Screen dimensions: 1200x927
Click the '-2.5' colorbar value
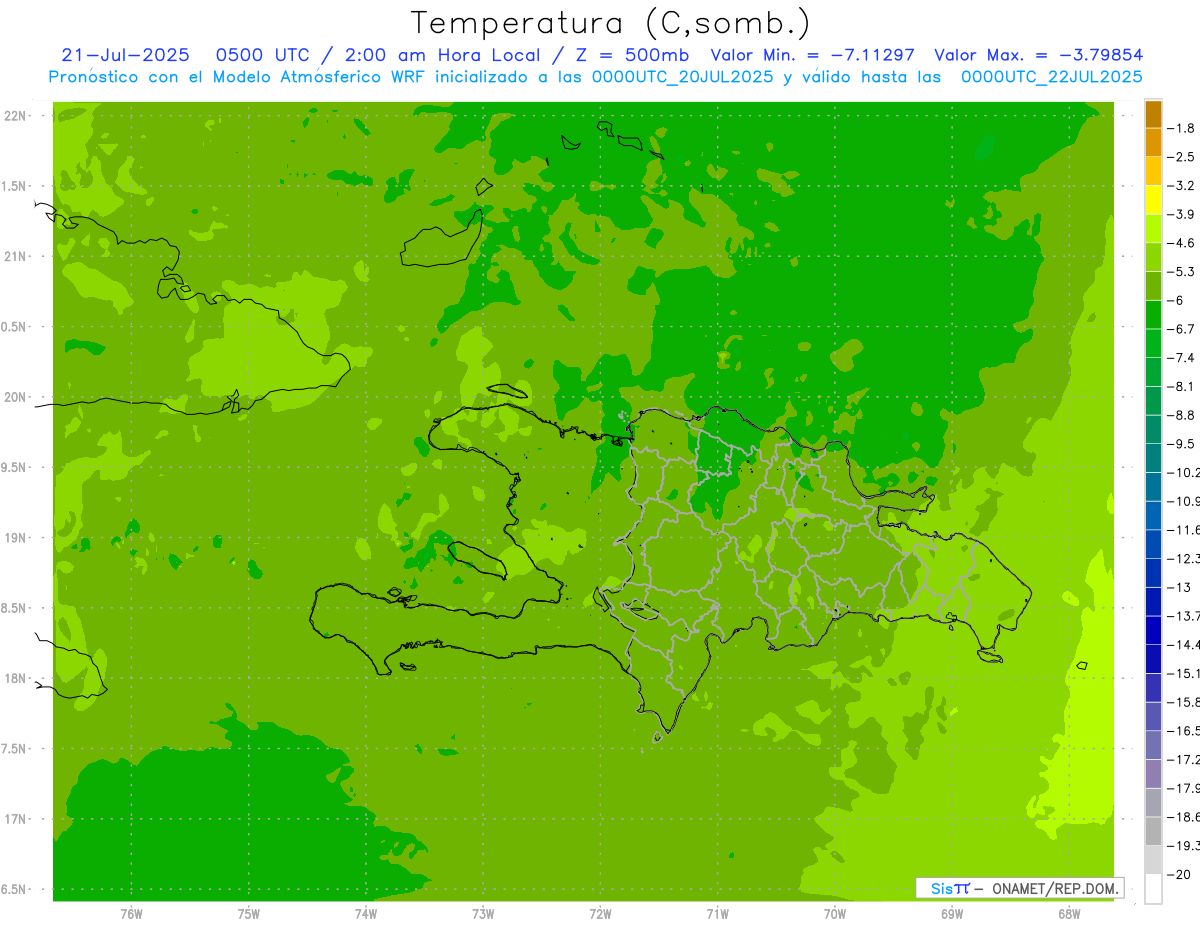[1180, 157]
